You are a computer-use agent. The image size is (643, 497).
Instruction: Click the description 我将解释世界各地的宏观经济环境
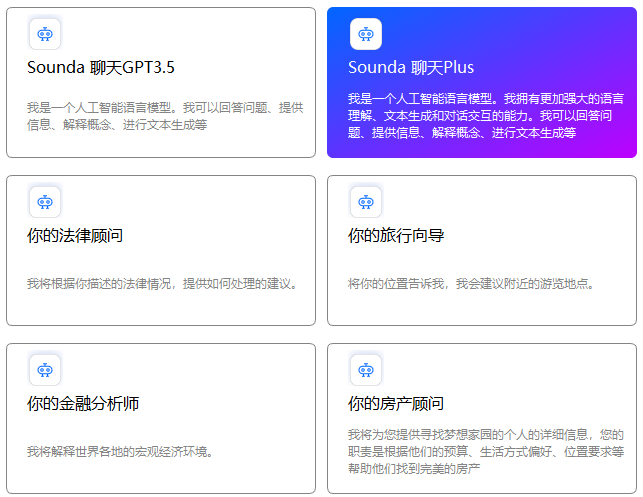tap(120, 452)
